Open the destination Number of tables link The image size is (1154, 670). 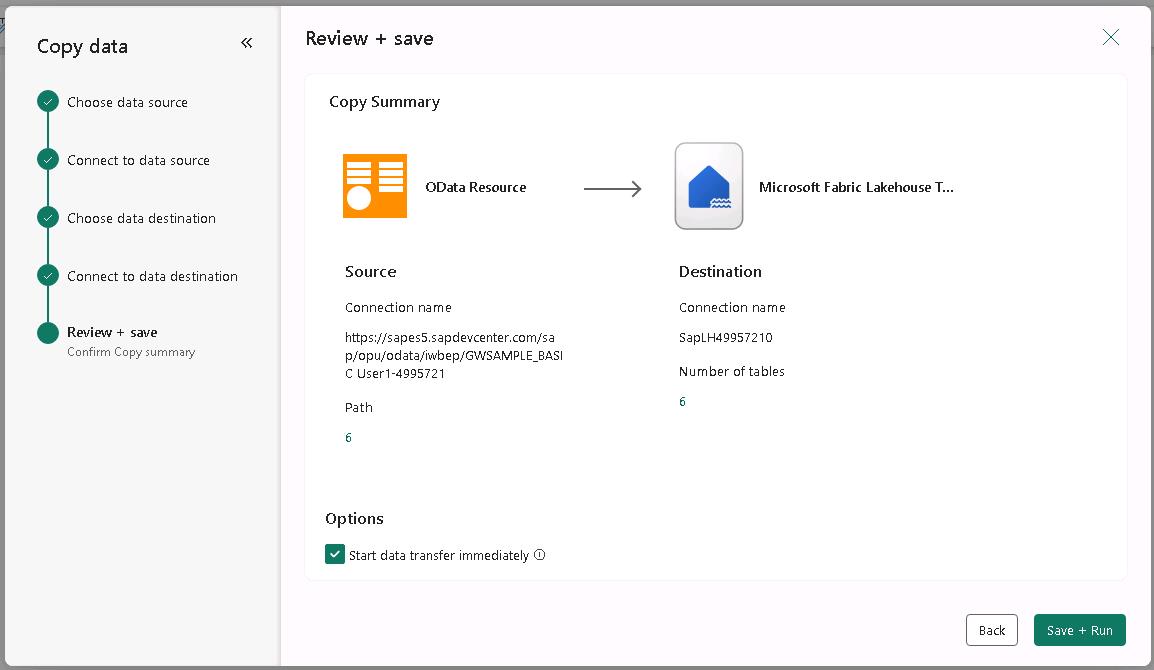click(682, 402)
